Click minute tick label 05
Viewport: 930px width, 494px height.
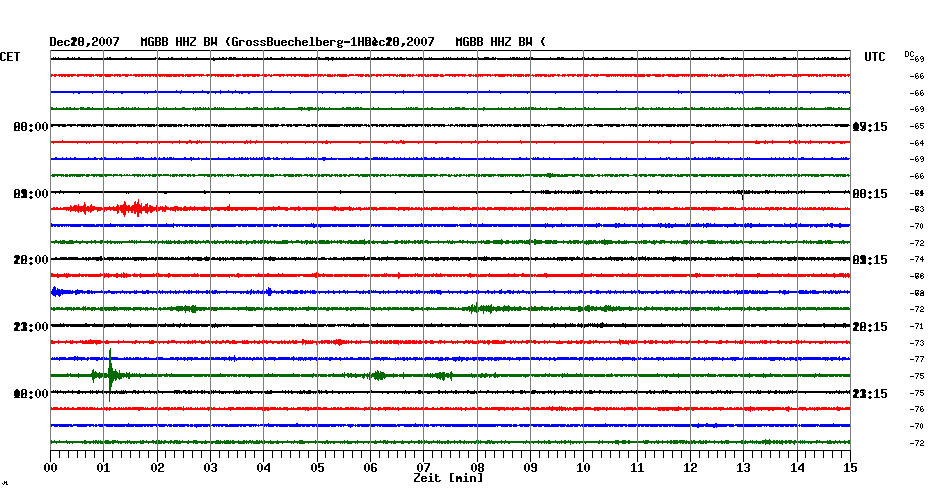point(317,468)
